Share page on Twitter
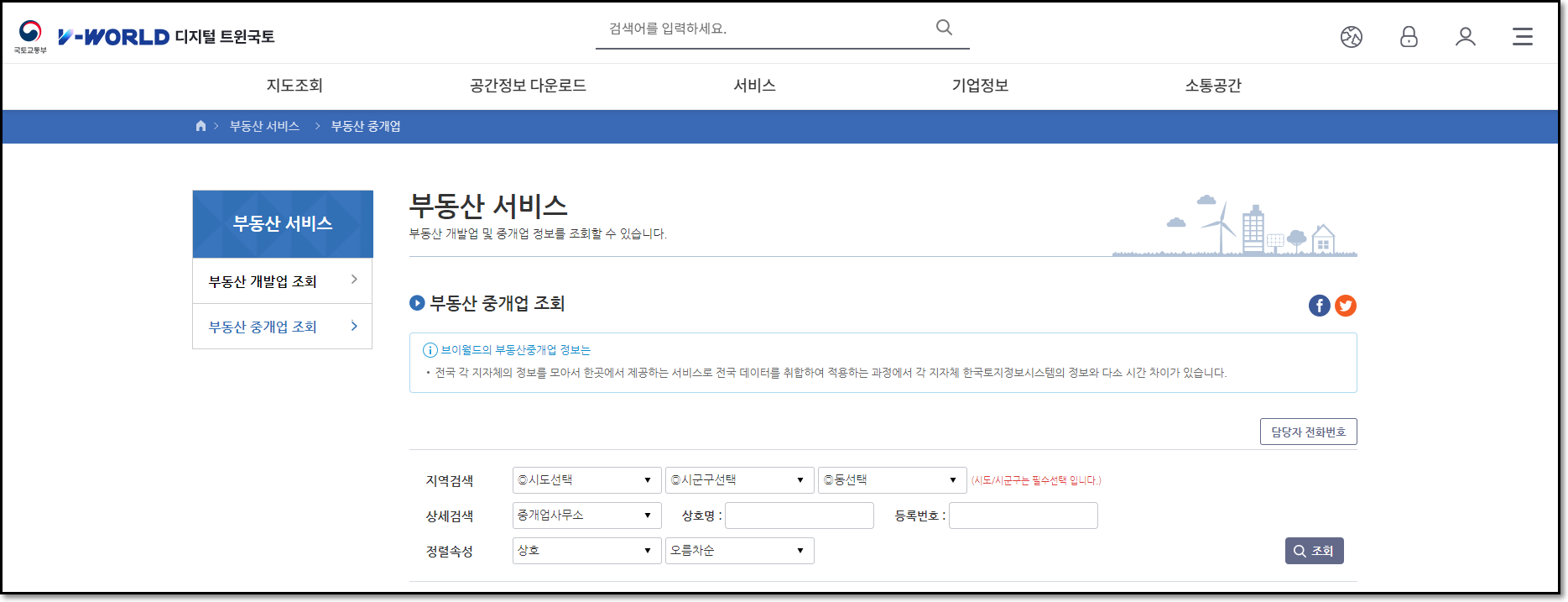The height and width of the screenshot is (602, 1568). 1346,306
